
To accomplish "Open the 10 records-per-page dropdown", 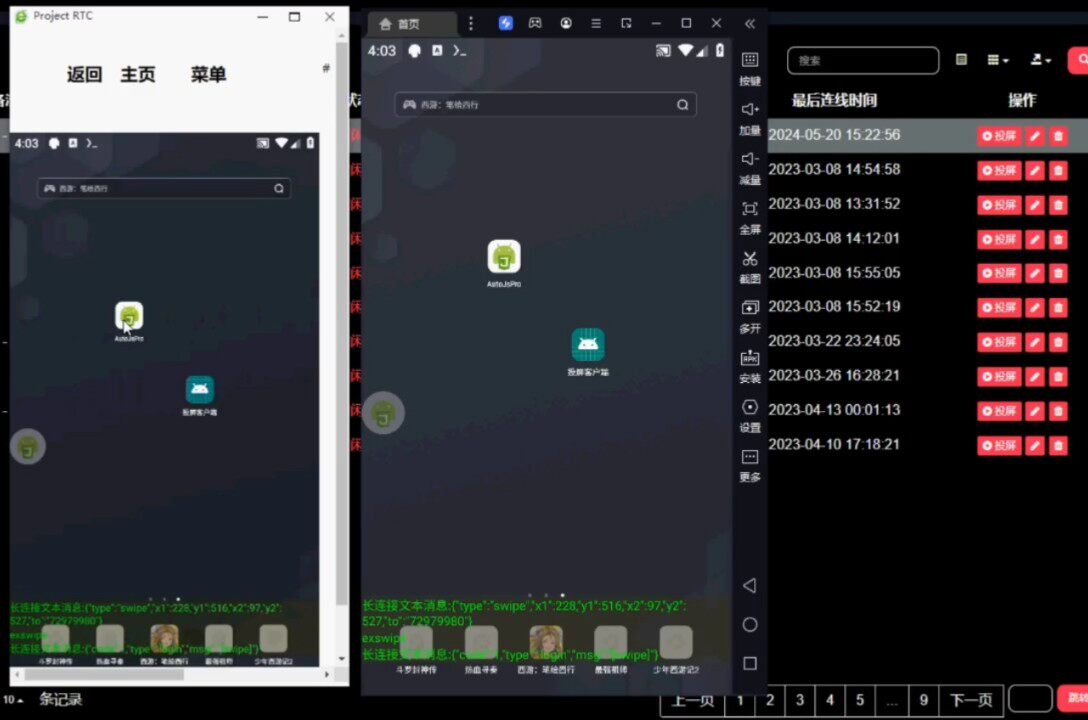I will tap(13, 700).
